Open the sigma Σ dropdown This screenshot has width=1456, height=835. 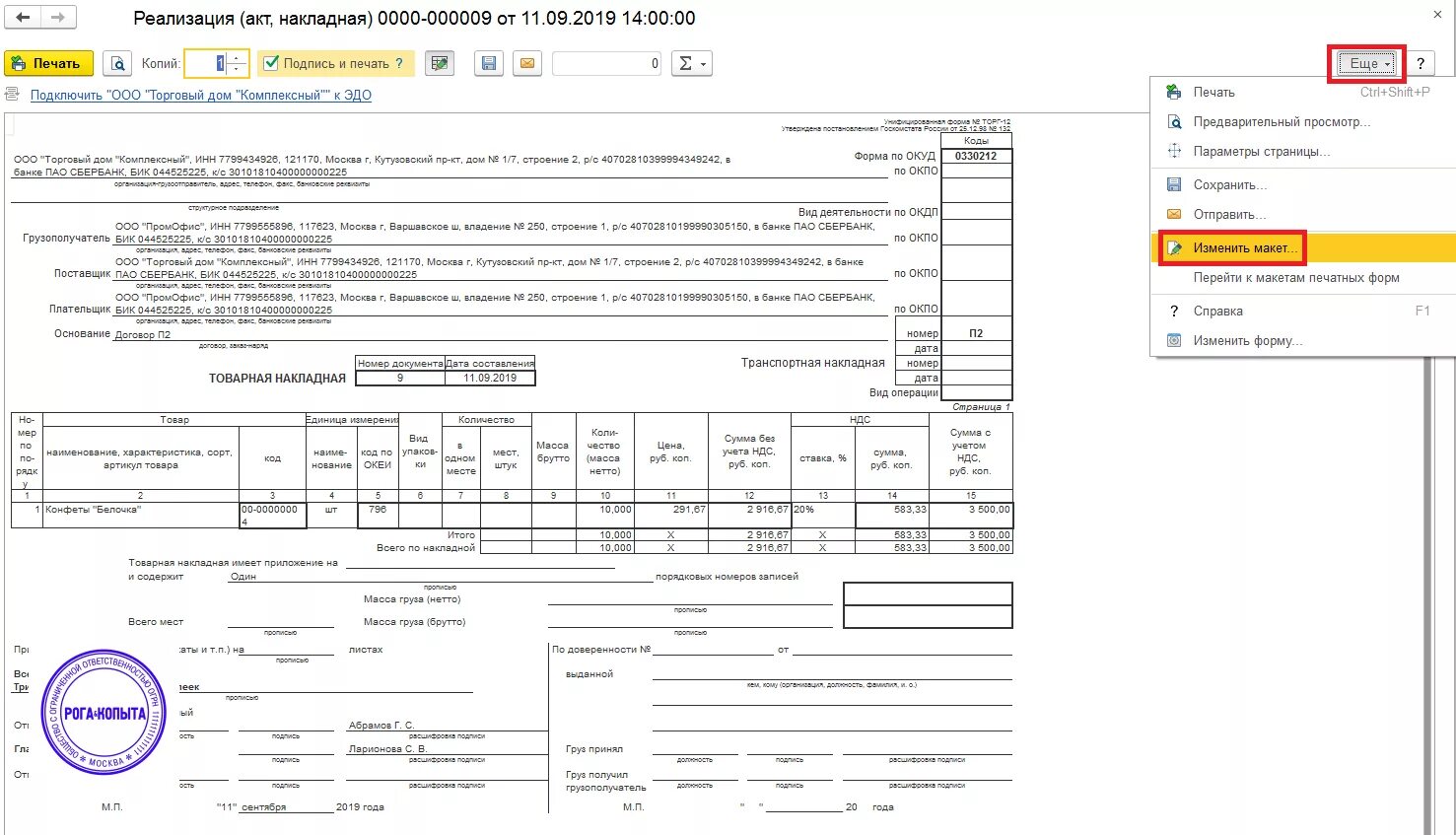[691, 63]
